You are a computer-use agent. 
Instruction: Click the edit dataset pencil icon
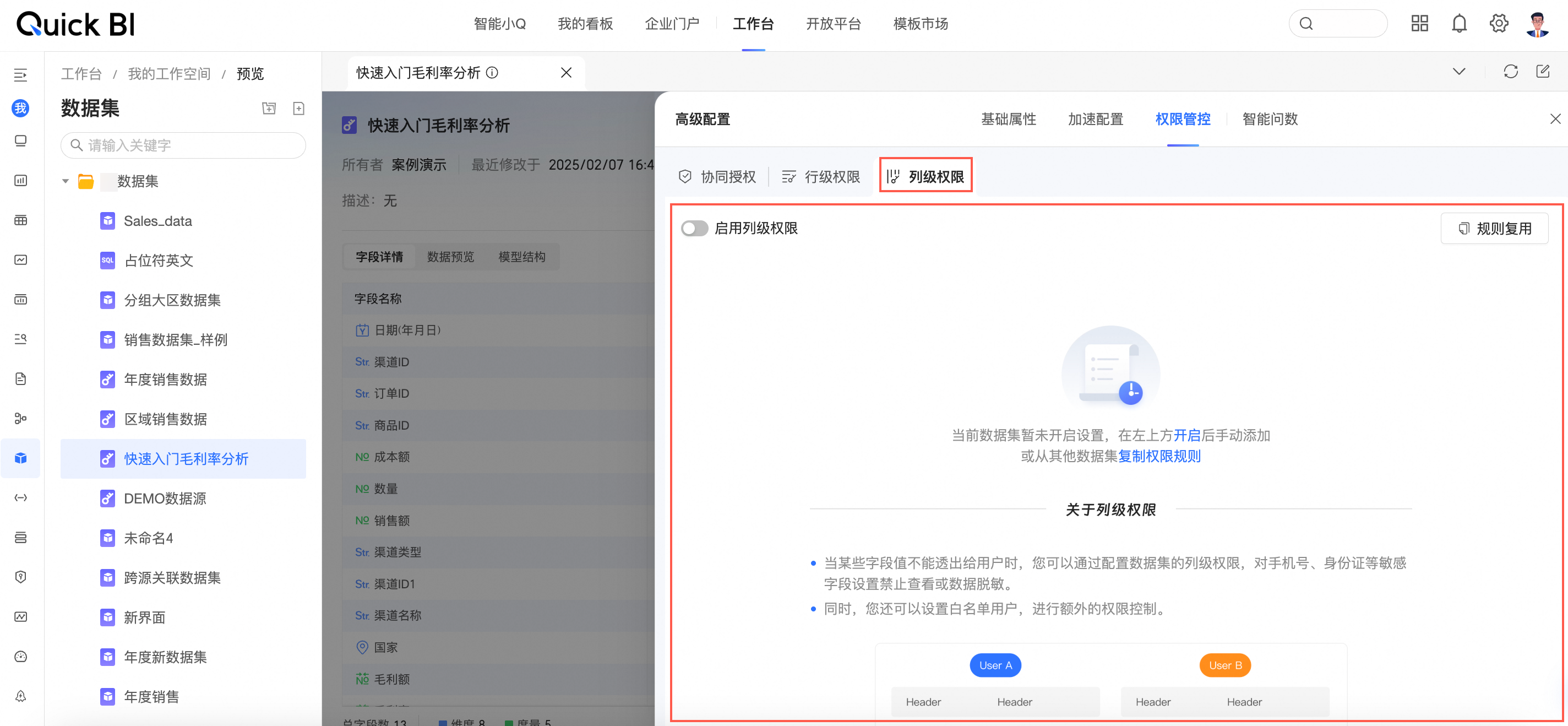[x=1543, y=72]
